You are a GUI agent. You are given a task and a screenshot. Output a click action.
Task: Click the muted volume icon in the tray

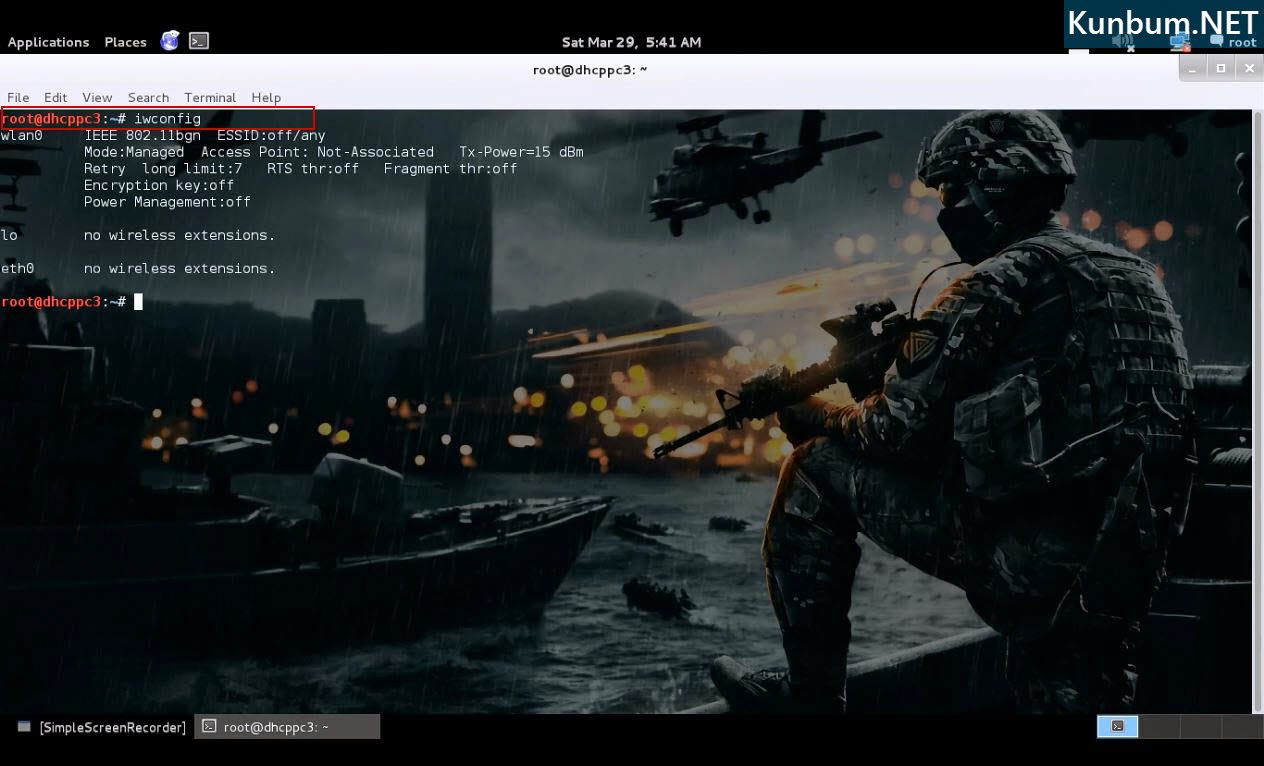pos(1122,41)
